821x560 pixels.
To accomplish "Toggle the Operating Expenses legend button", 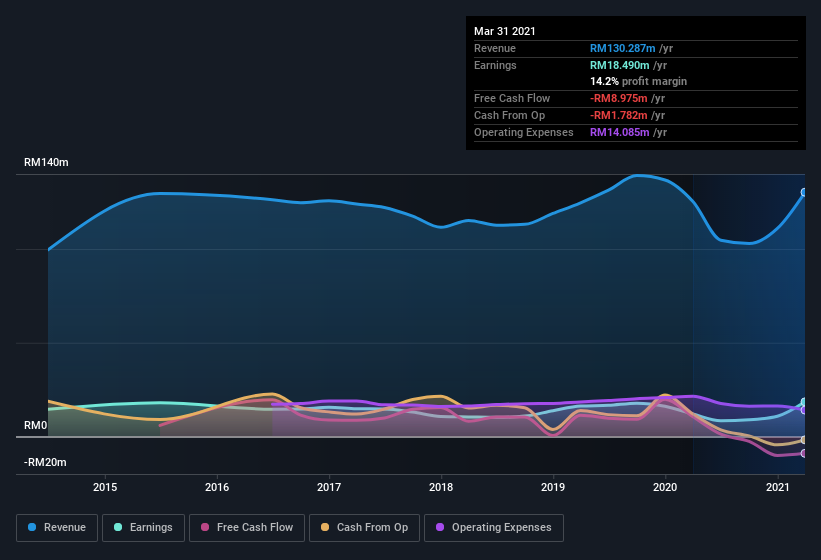I will click(x=494, y=528).
